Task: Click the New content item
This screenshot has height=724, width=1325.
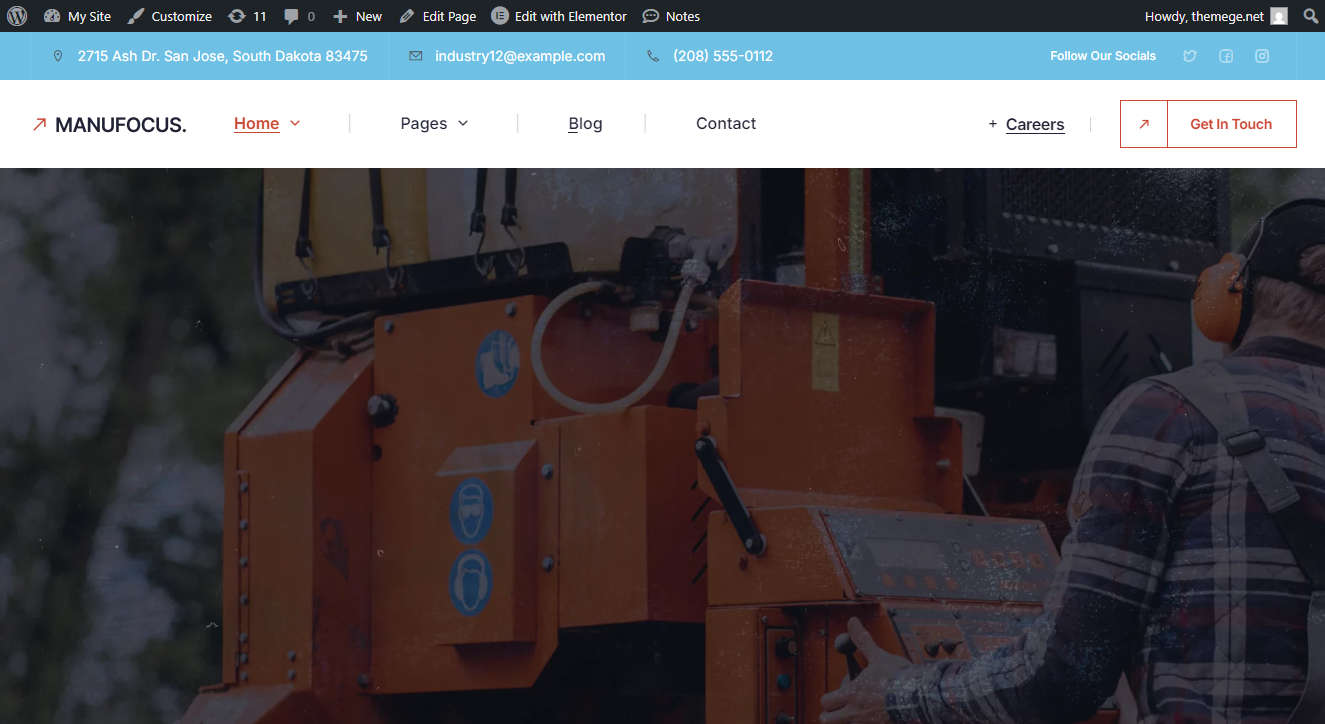Action: click(357, 16)
